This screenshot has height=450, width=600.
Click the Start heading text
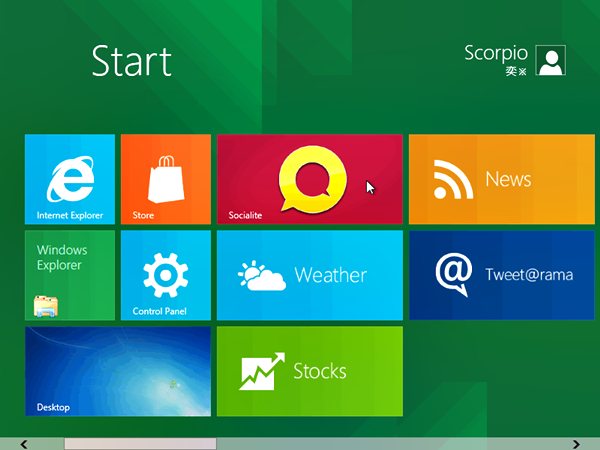pos(132,61)
